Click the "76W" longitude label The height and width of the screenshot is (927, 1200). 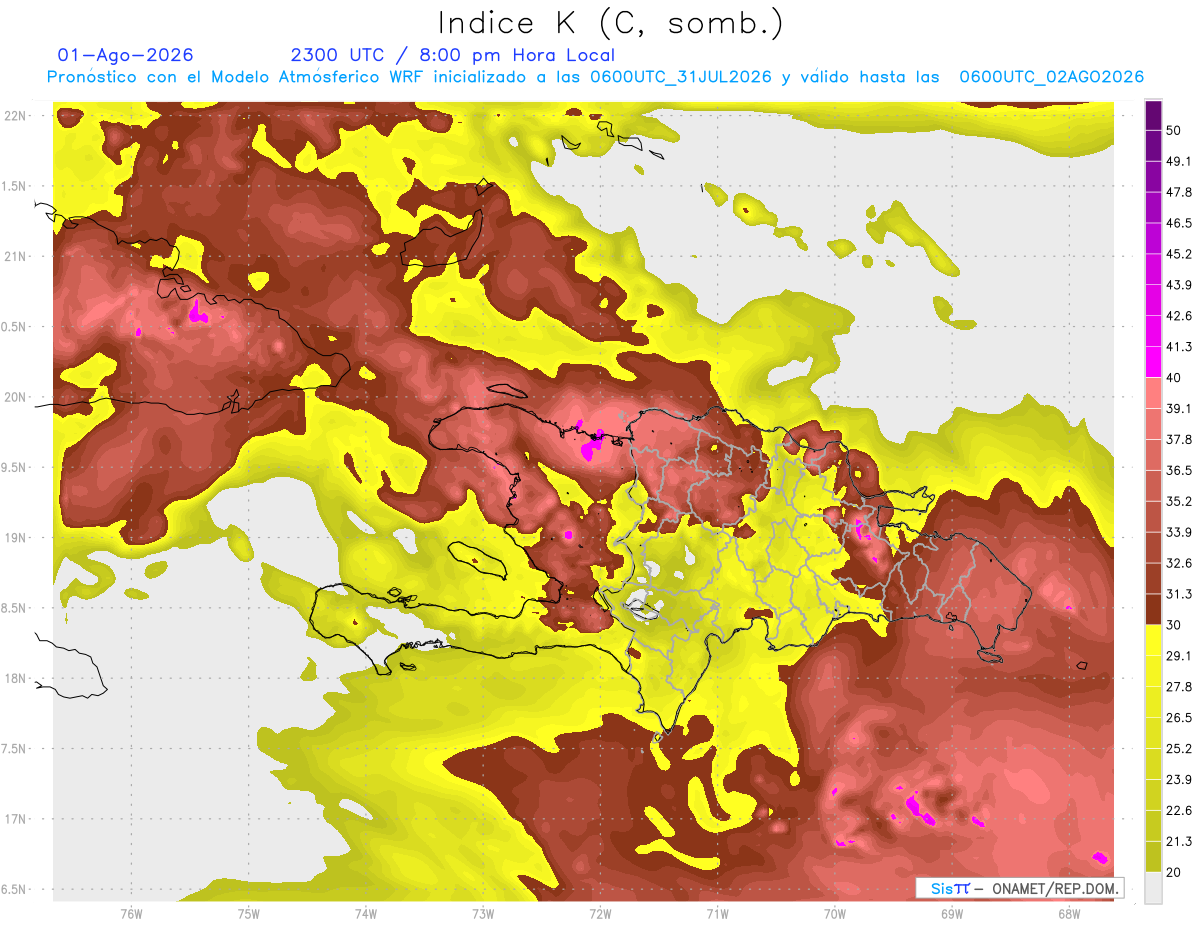[131, 913]
